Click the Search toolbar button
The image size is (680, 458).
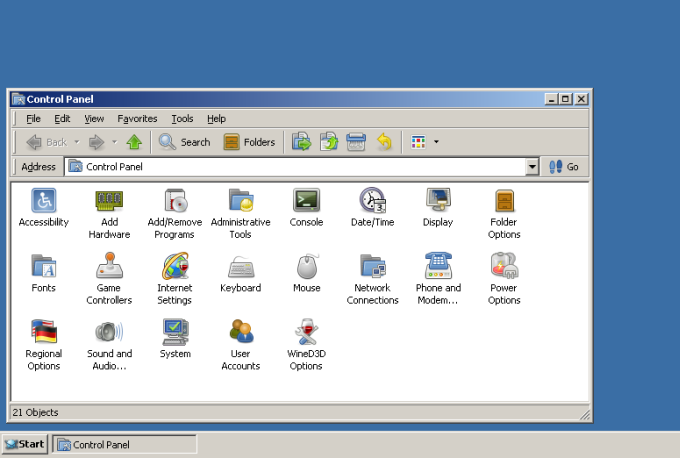[184, 142]
